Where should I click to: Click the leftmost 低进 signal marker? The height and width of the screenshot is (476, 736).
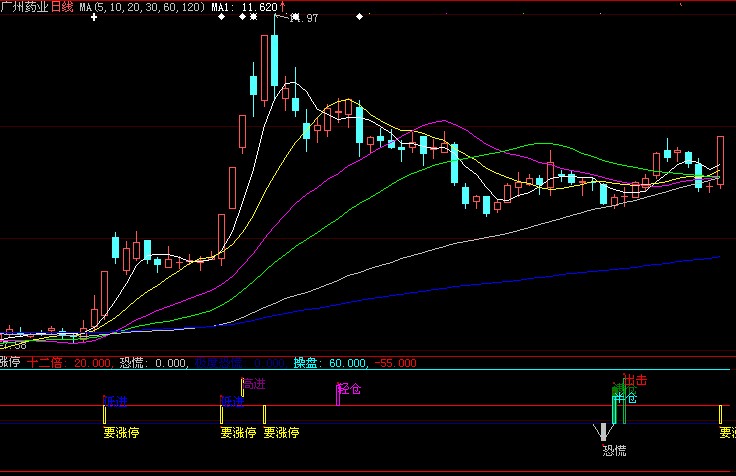pos(116,402)
